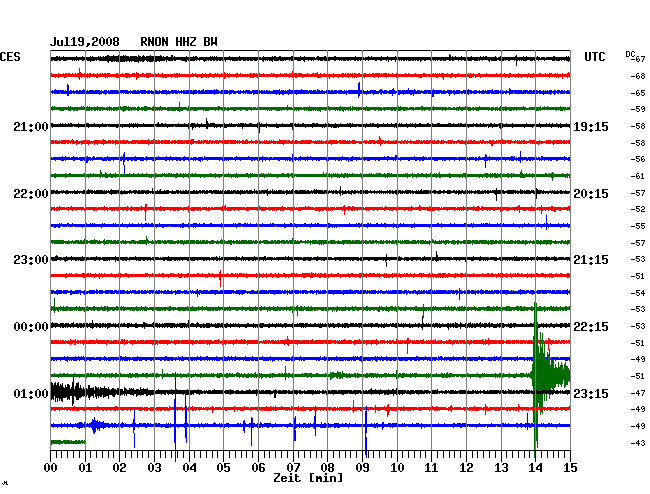Screen dimensions: 650x494
Task: Click minute tick label 10
Action: (397, 468)
